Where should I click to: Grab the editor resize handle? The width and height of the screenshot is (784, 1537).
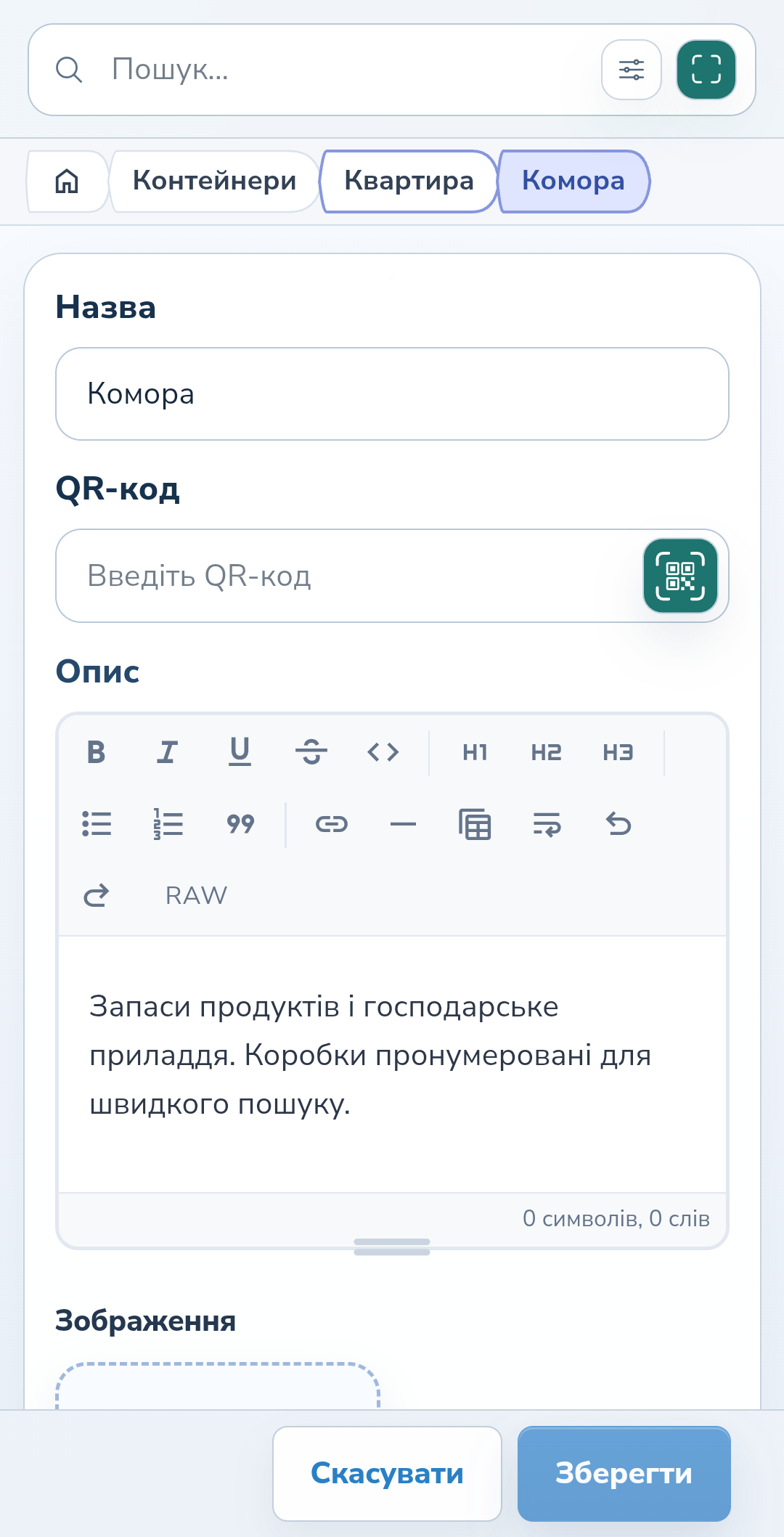392,1247
